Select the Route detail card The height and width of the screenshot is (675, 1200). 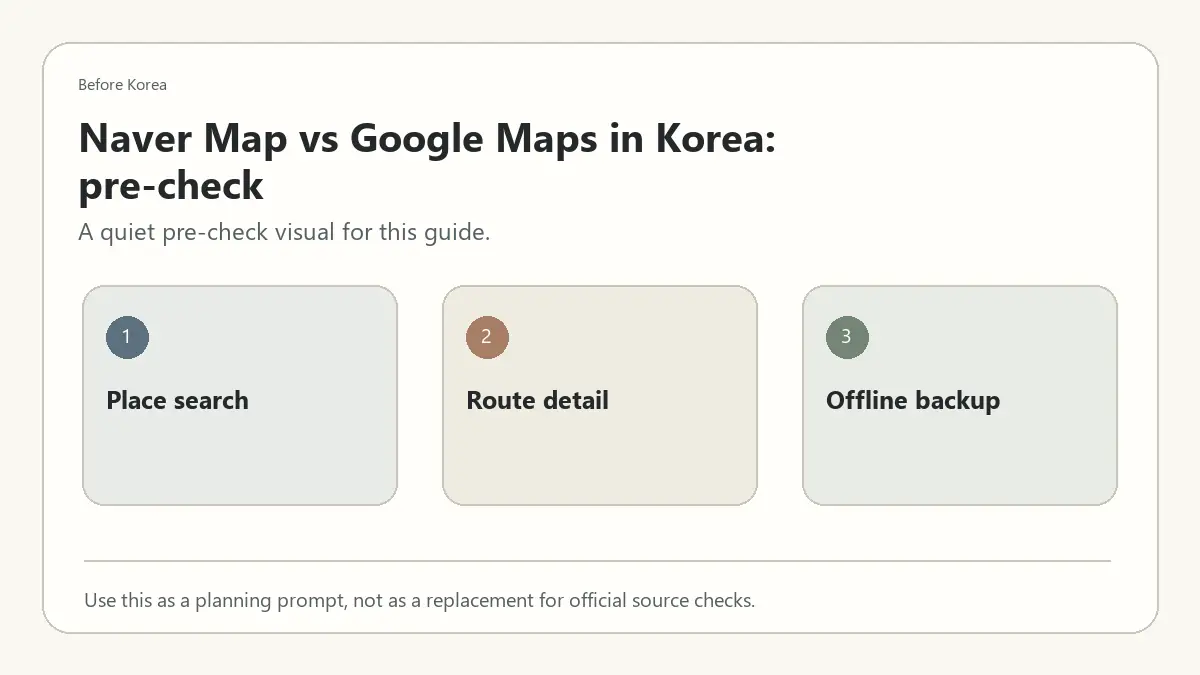tap(600, 396)
